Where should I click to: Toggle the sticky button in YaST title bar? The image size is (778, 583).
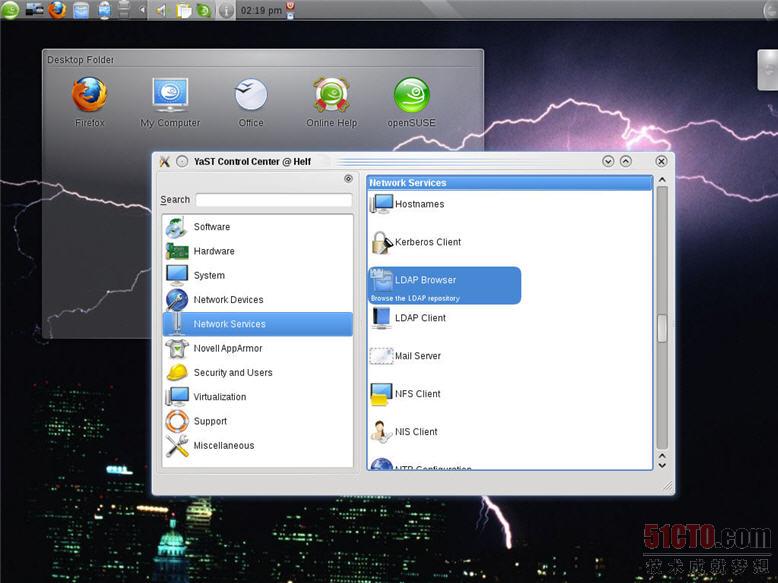click(182, 161)
